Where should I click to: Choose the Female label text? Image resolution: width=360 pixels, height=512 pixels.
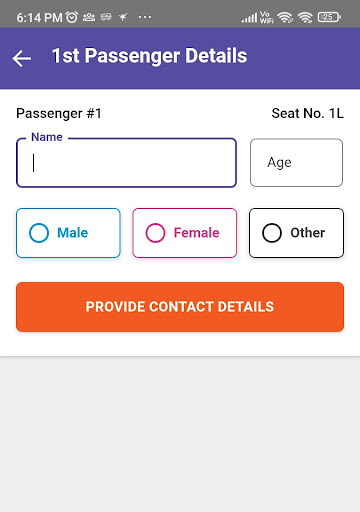pyautogui.click(x=197, y=233)
